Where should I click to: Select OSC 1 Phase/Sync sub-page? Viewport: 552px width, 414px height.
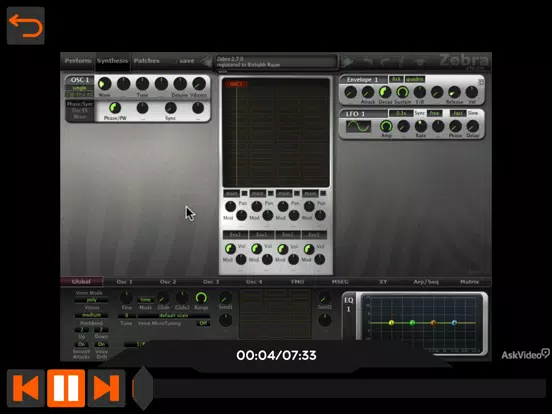coord(80,104)
